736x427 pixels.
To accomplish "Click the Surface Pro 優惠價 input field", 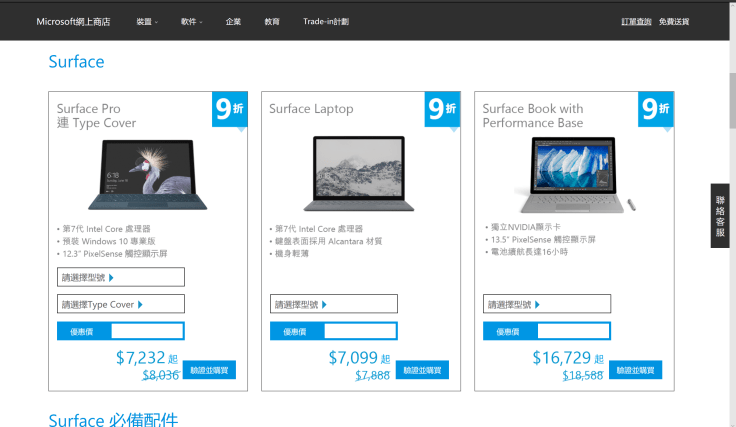I will [147, 331].
